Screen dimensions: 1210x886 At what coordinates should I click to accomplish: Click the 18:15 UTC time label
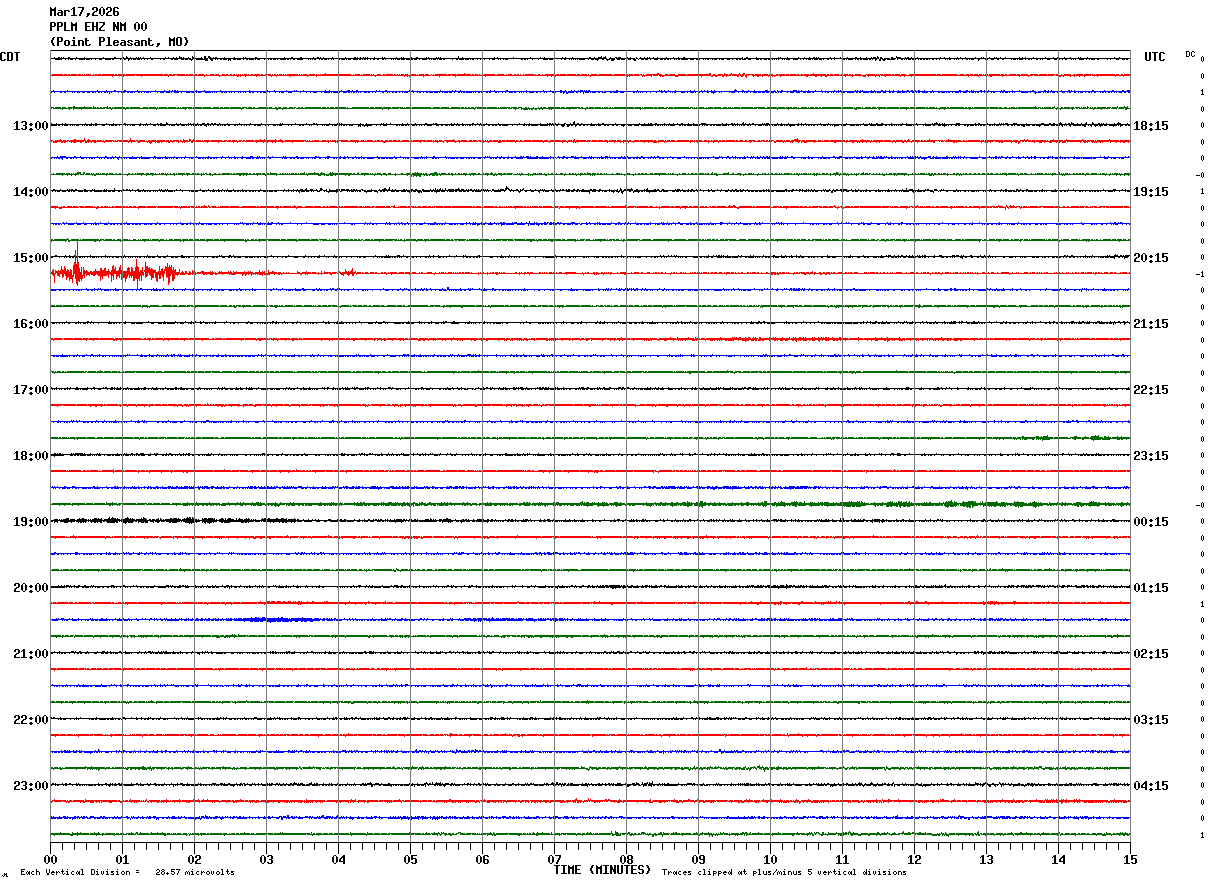1151,126
